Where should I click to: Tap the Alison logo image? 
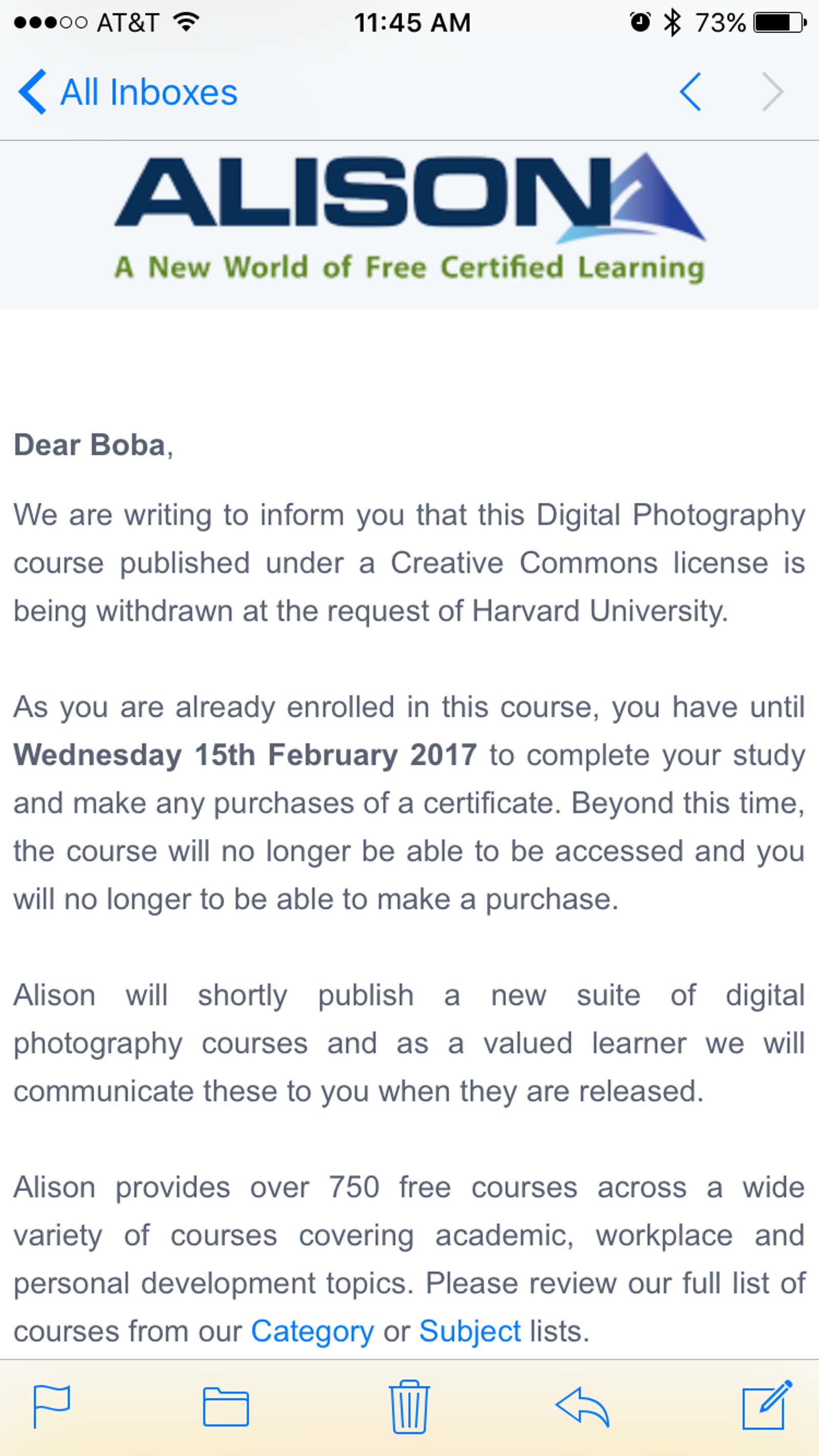(x=409, y=198)
